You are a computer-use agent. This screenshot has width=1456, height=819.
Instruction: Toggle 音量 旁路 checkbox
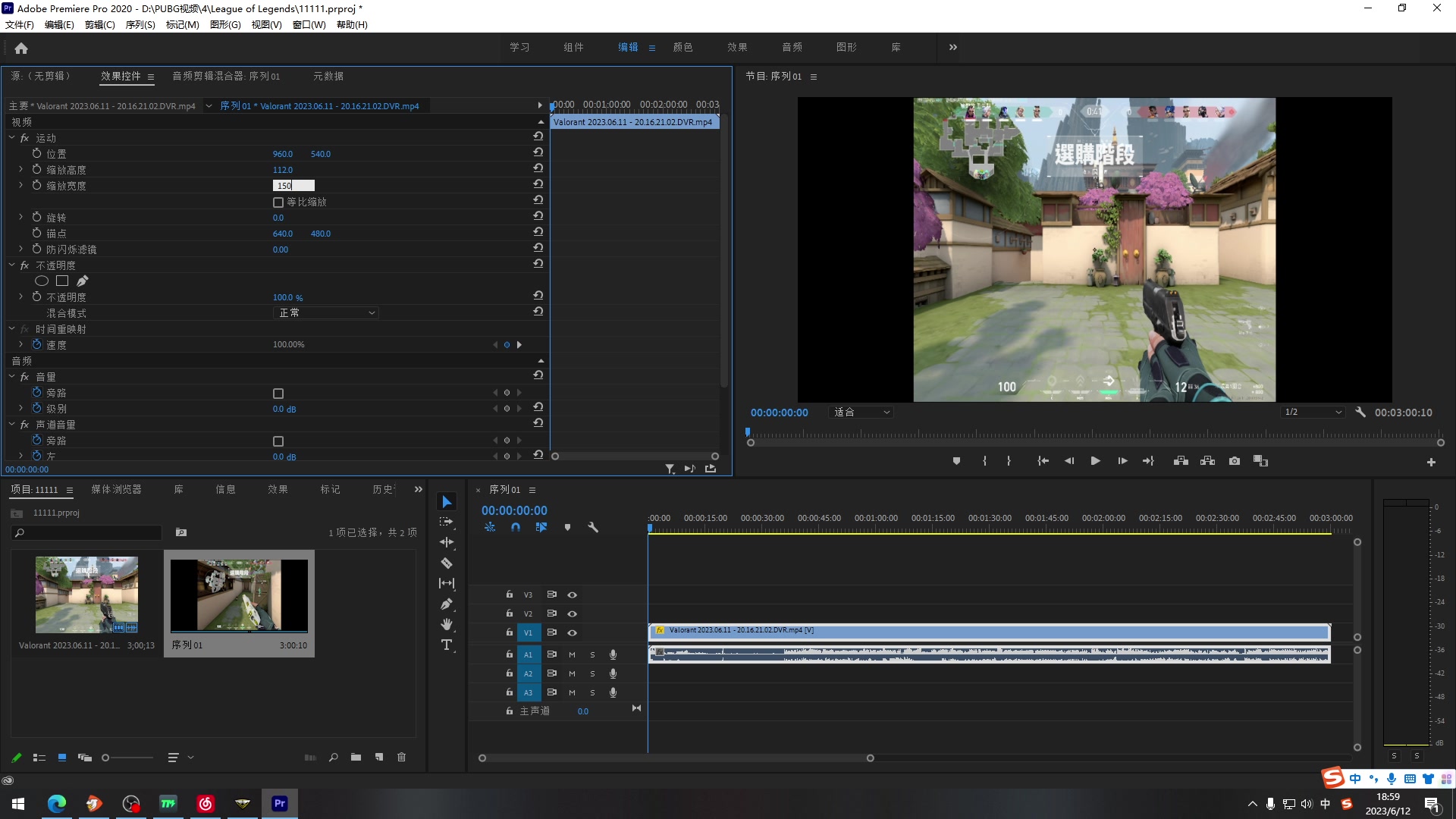(278, 394)
